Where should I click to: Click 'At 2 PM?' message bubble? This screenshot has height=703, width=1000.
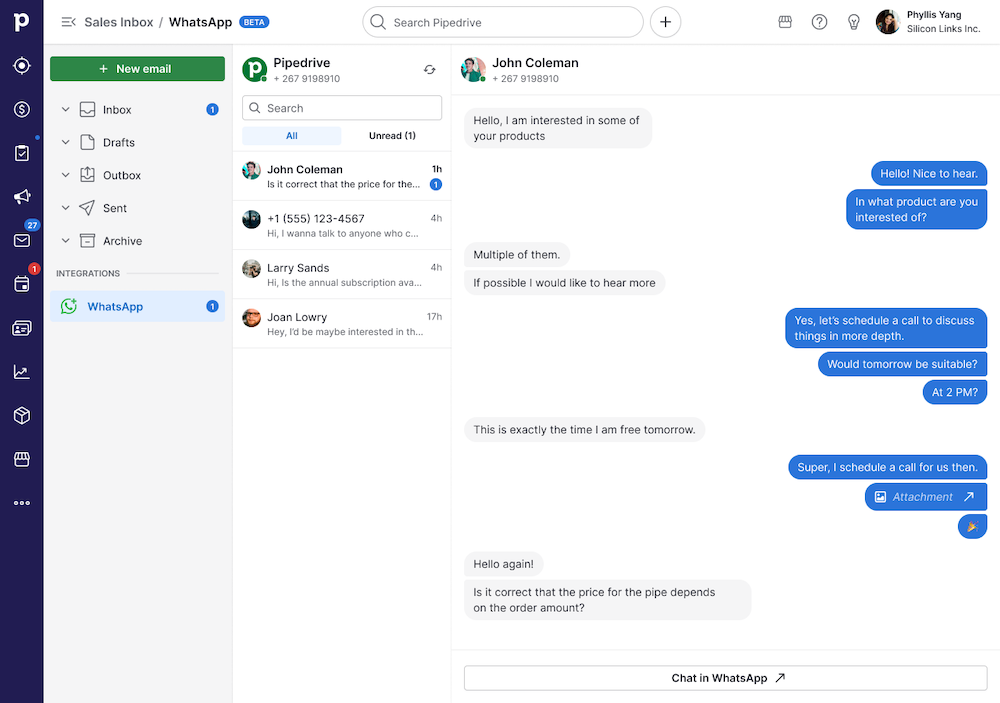point(955,392)
